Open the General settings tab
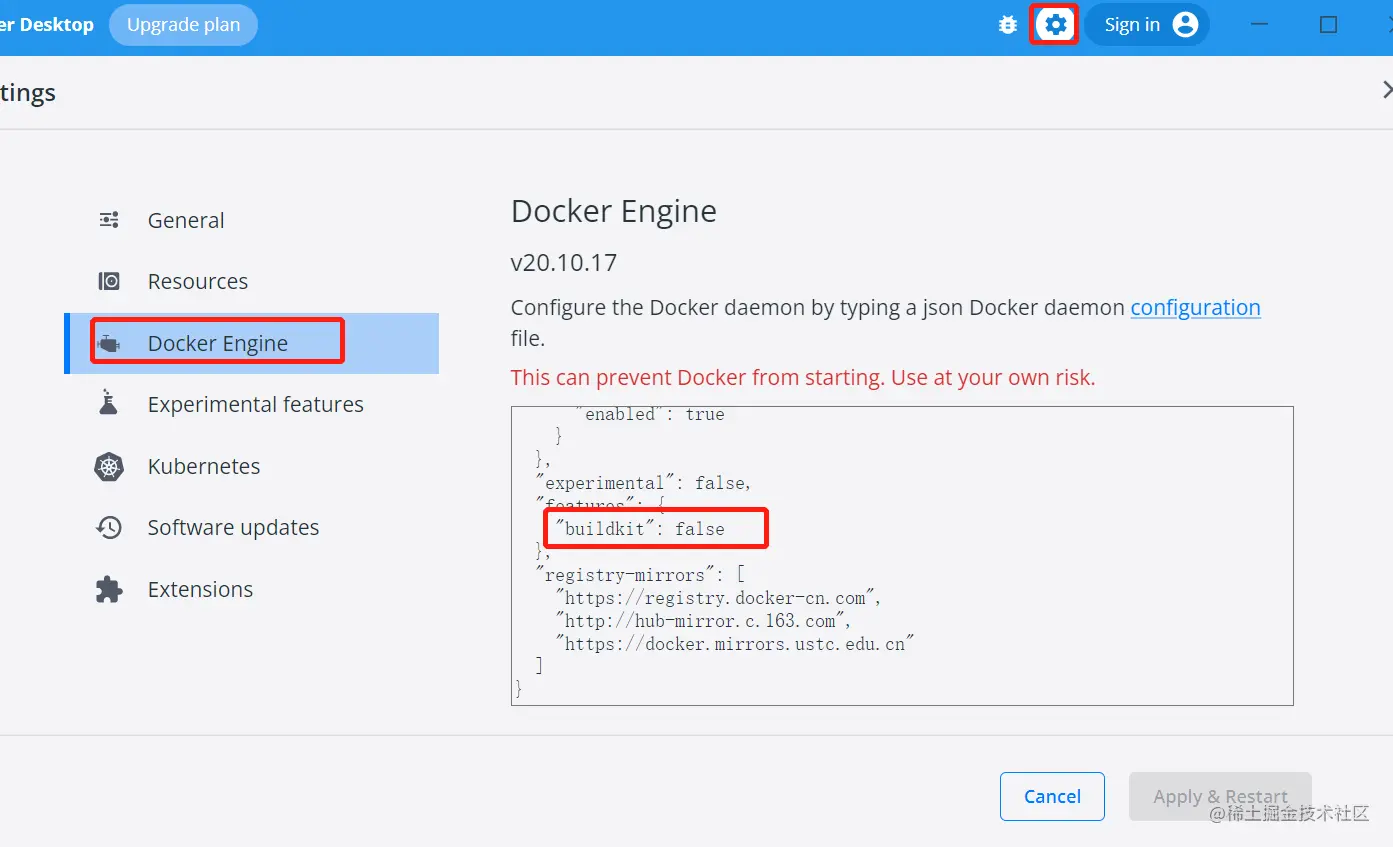This screenshot has height=847, width=1393. [186, 220]
